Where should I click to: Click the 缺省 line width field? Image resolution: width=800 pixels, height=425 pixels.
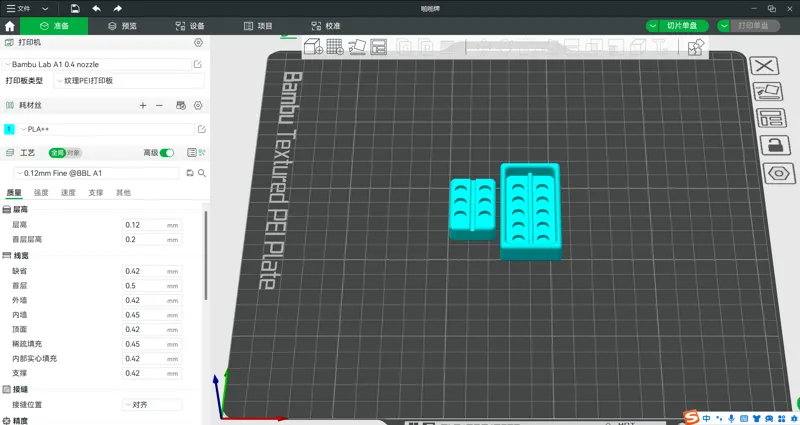pos(152,271)
